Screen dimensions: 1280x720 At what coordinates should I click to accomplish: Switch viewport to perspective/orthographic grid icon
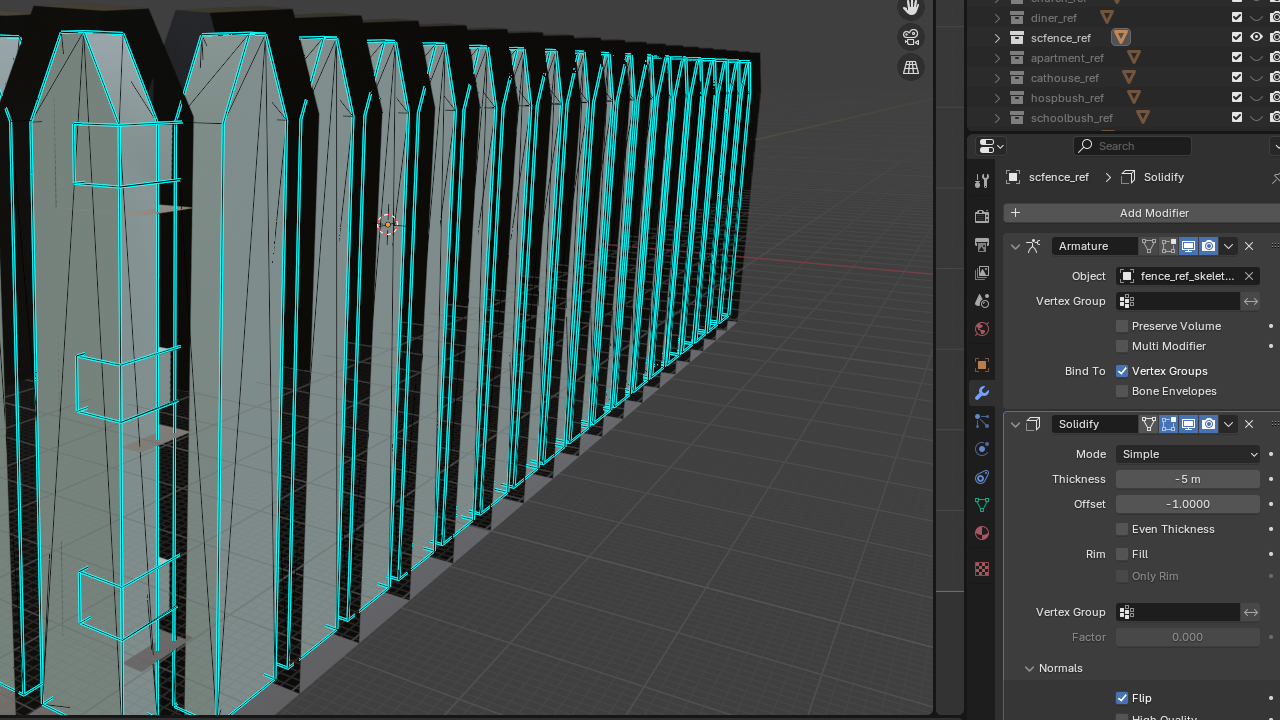910,68
